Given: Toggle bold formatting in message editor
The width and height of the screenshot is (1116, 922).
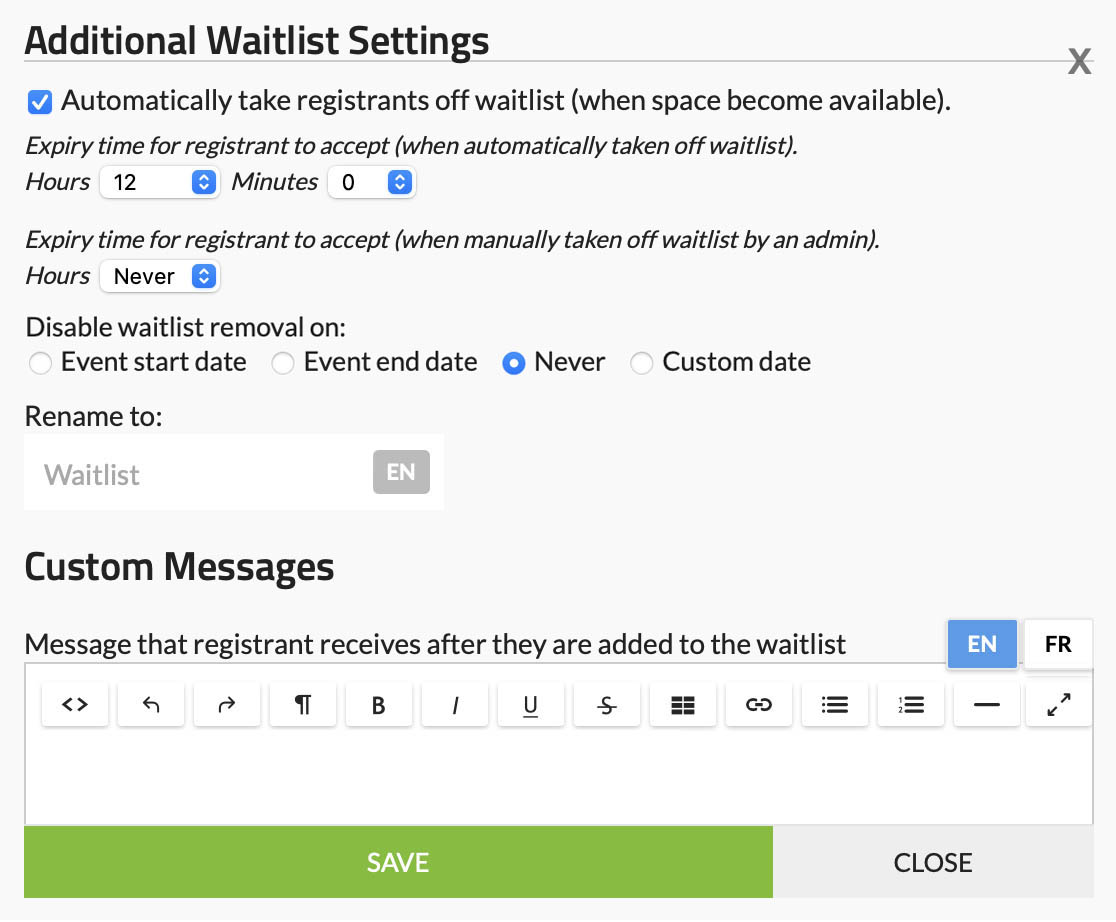Looking at the screenshot, I should pyautogui.click(x=379, y=705).
